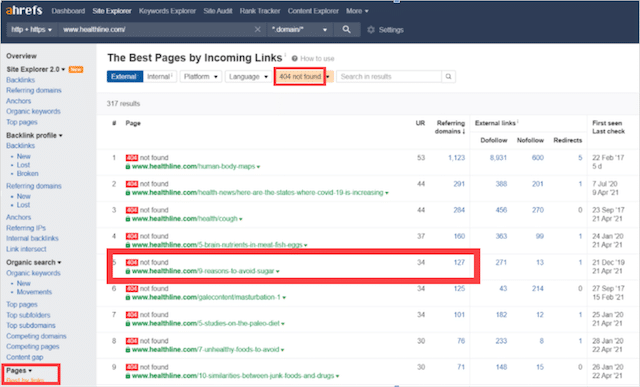Click Lost under Referring domains
Image resolution: width=640 pixels, height=387 pixels.
23,205
